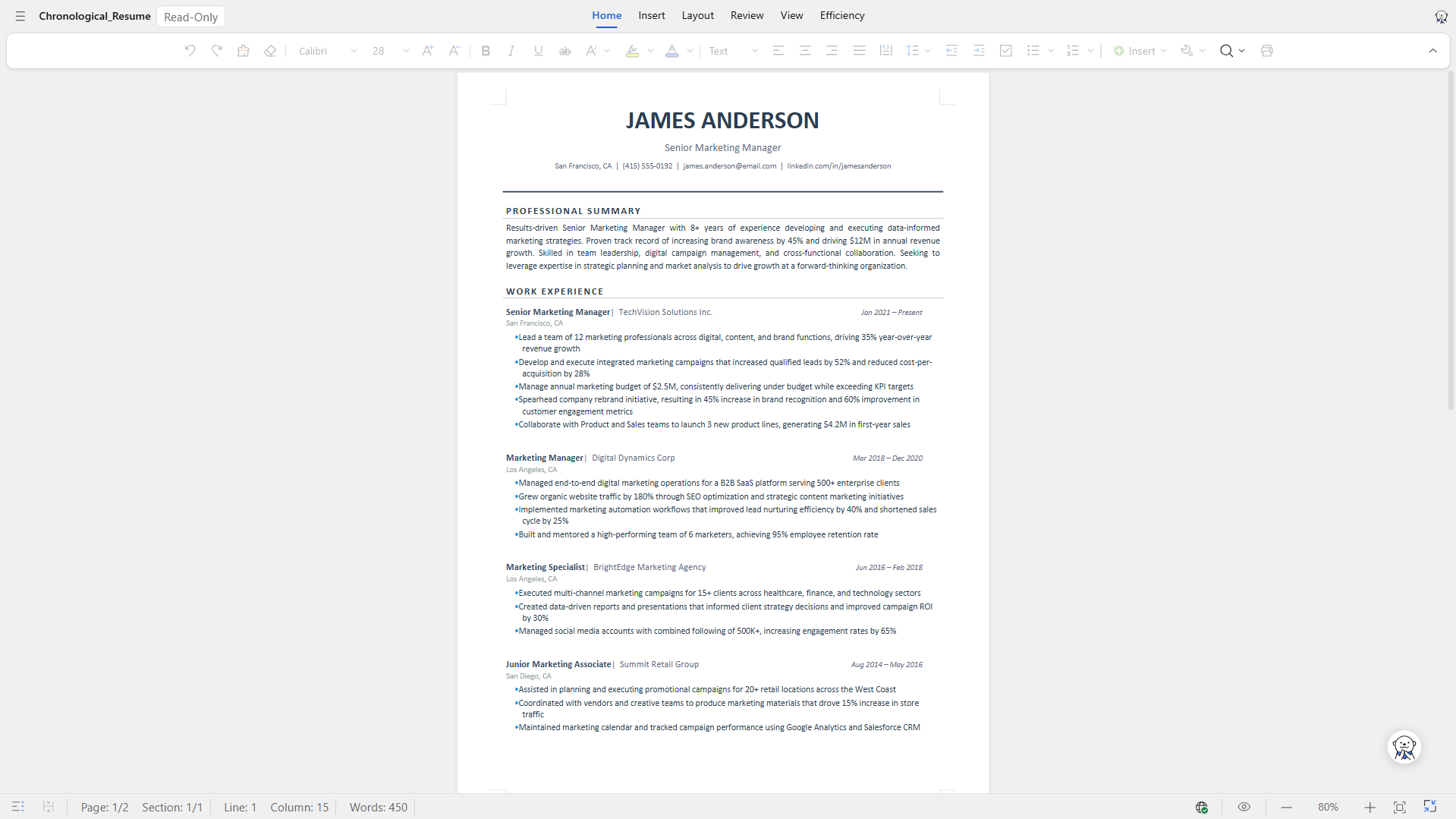The width and height of the screenshot is (1456, 819).
Task: Open the floating AI assistant avatar
Action: point(1404,747)
